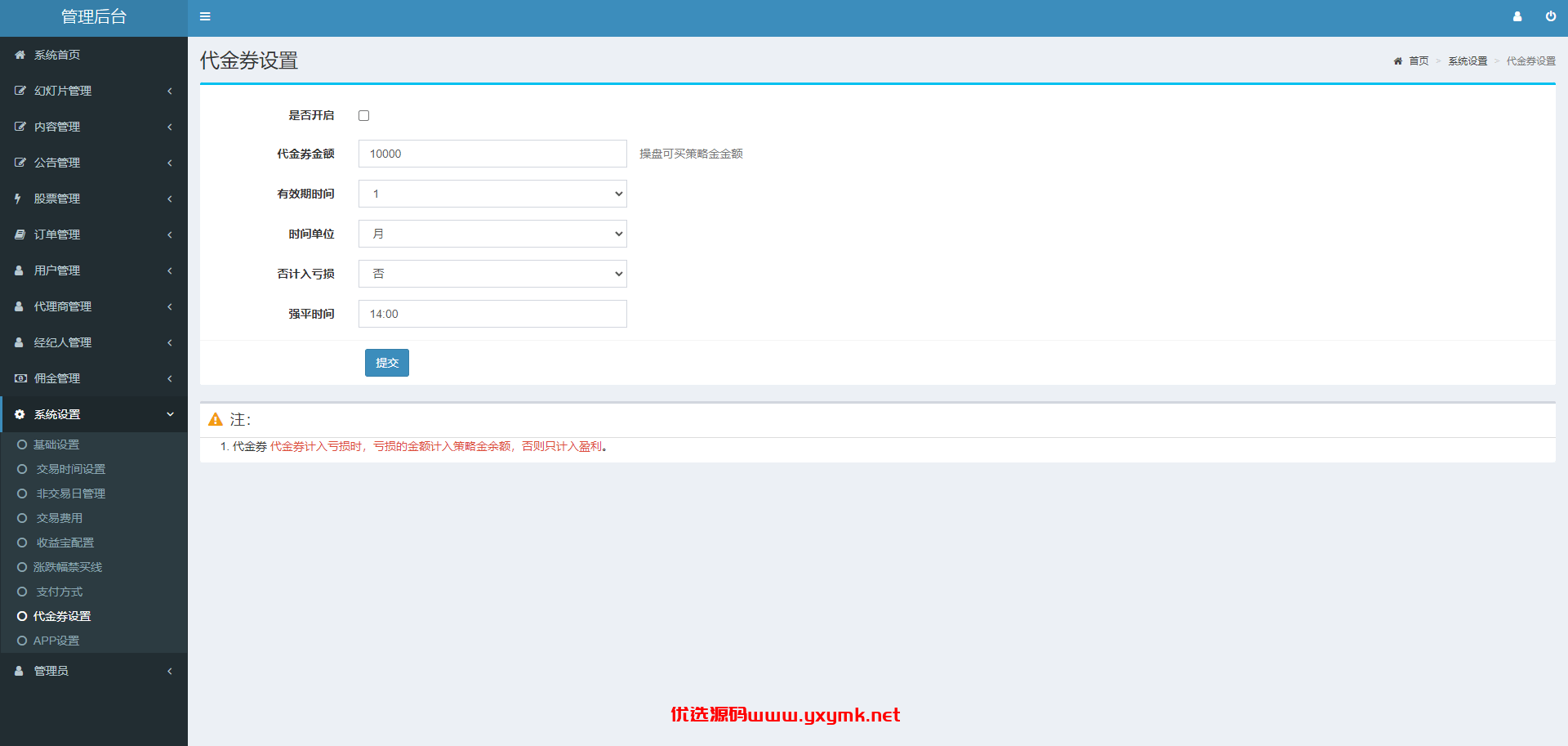Screen dimensions: 1568x746
Task: Open the 代理商管理 sidebar menu
Action: [94, 306]
